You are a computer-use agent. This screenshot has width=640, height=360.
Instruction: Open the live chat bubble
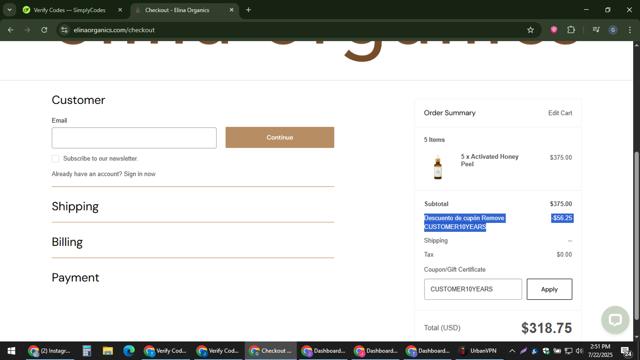(615, 320)
